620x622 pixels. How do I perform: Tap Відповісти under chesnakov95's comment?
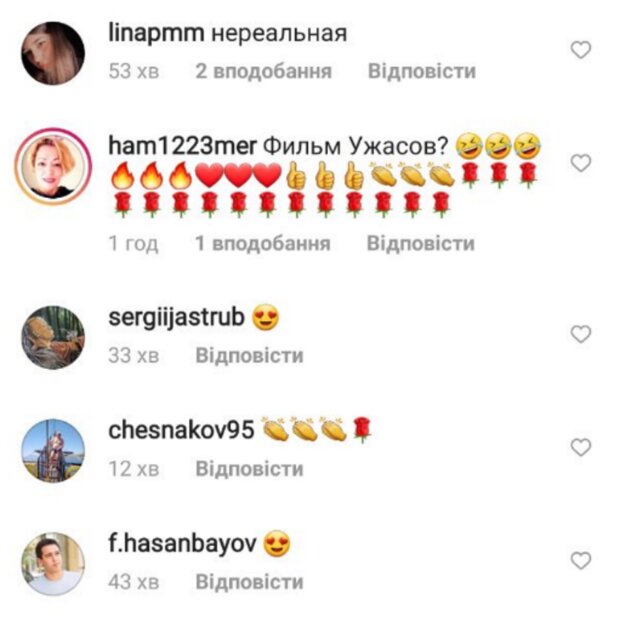250,469
